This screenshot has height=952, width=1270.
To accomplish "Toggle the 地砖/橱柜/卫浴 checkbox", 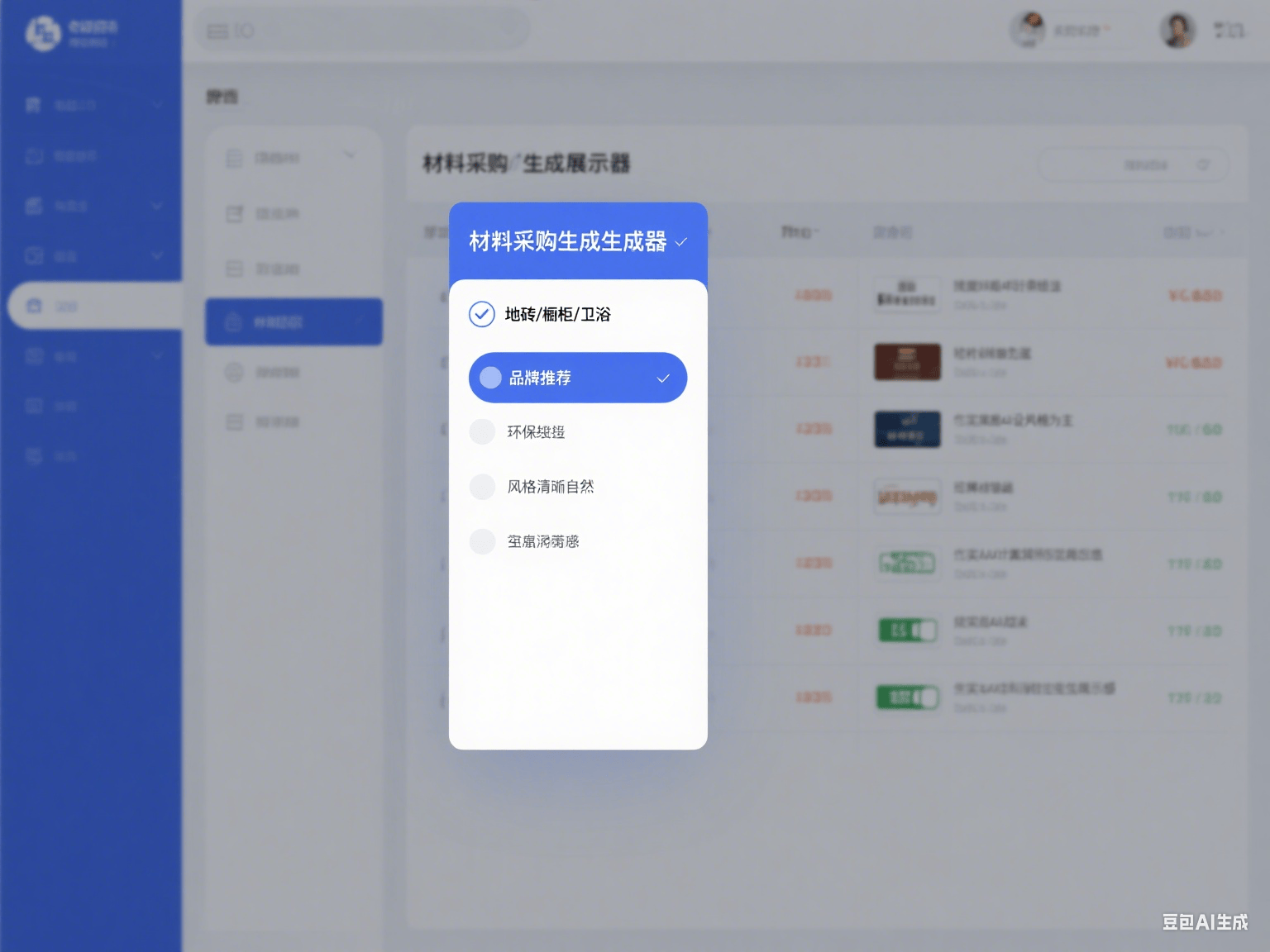I will coord(482,314).
